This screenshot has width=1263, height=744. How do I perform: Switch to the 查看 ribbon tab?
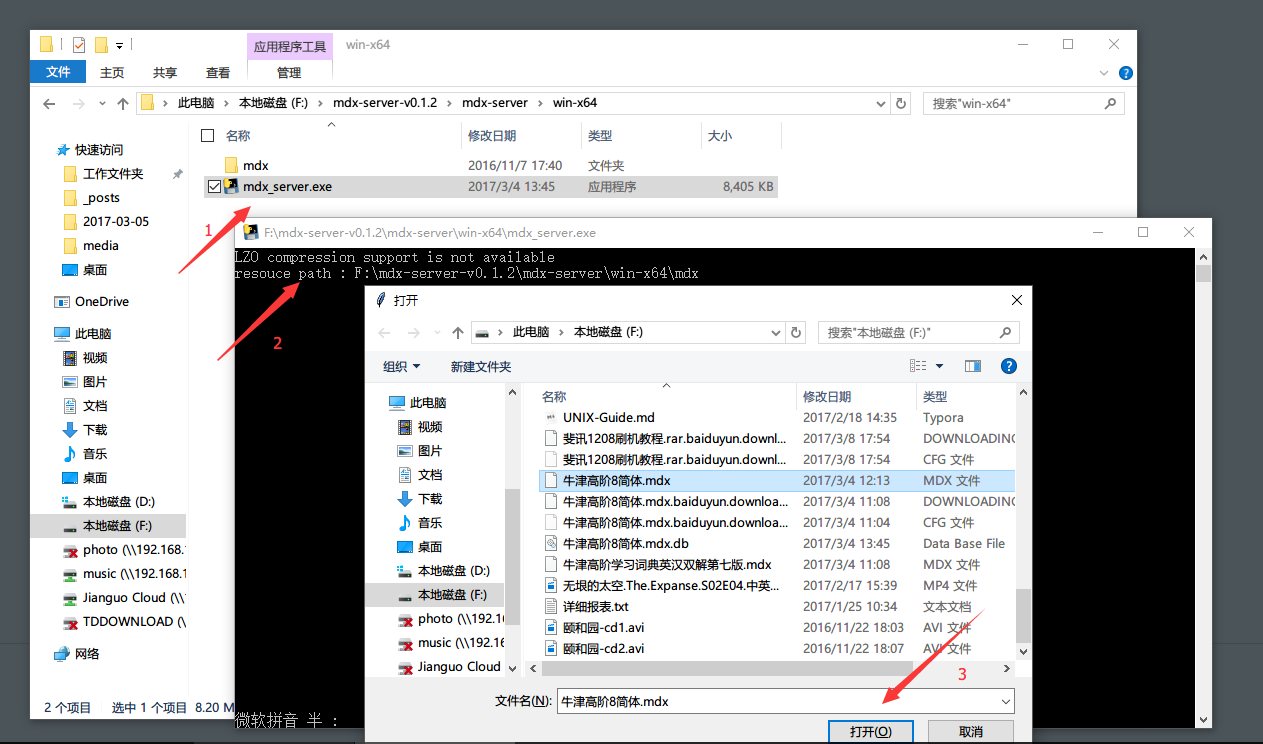(x=217, y=73)
